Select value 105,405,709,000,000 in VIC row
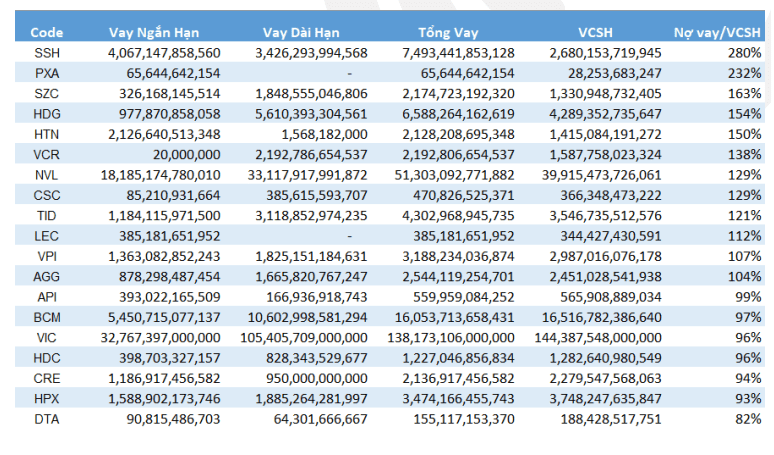774x455 pixels. tap(304, 338)
